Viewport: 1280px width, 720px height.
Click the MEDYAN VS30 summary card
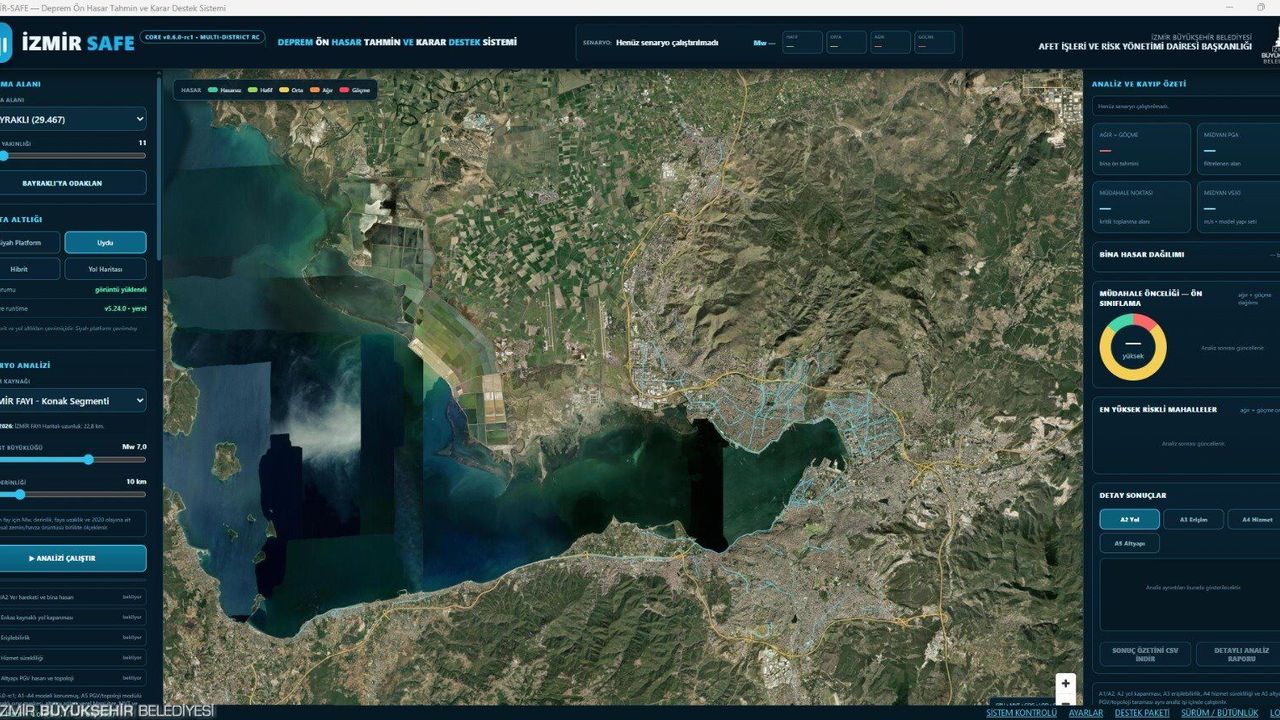(1238, 206)
